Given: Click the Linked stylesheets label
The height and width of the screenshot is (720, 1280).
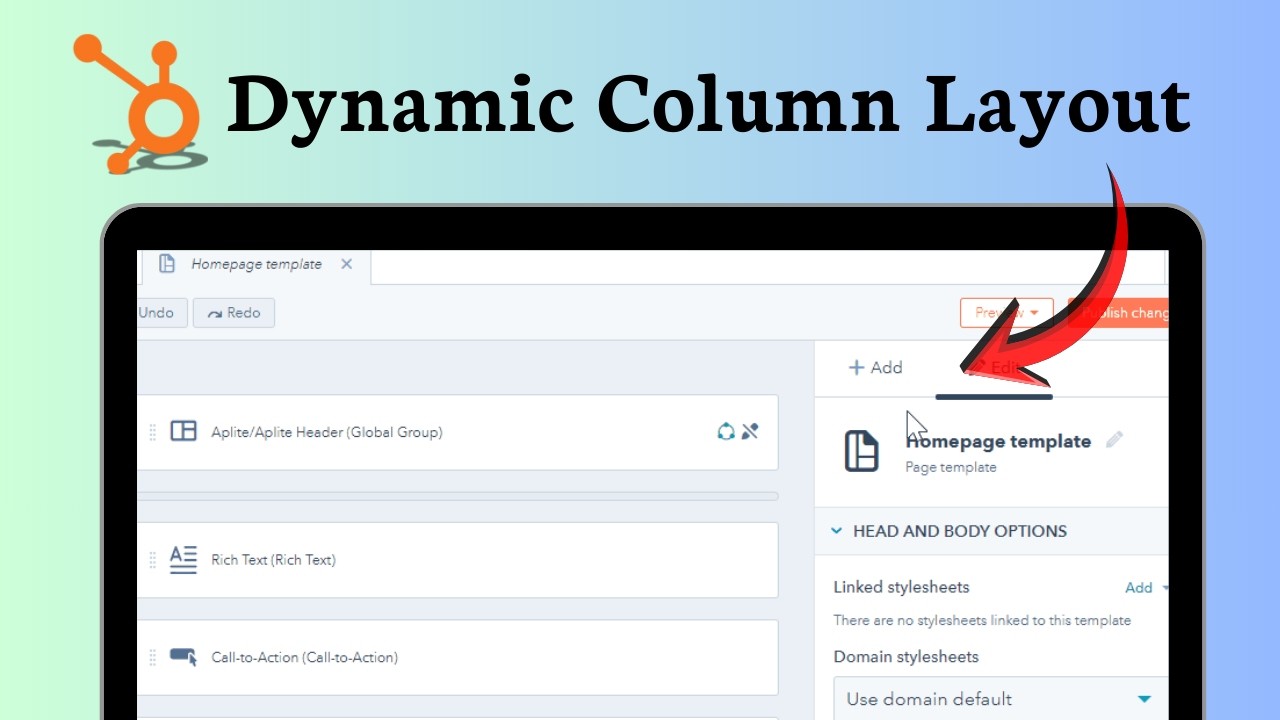Looking at the screenshot, I should pos(901,587).
